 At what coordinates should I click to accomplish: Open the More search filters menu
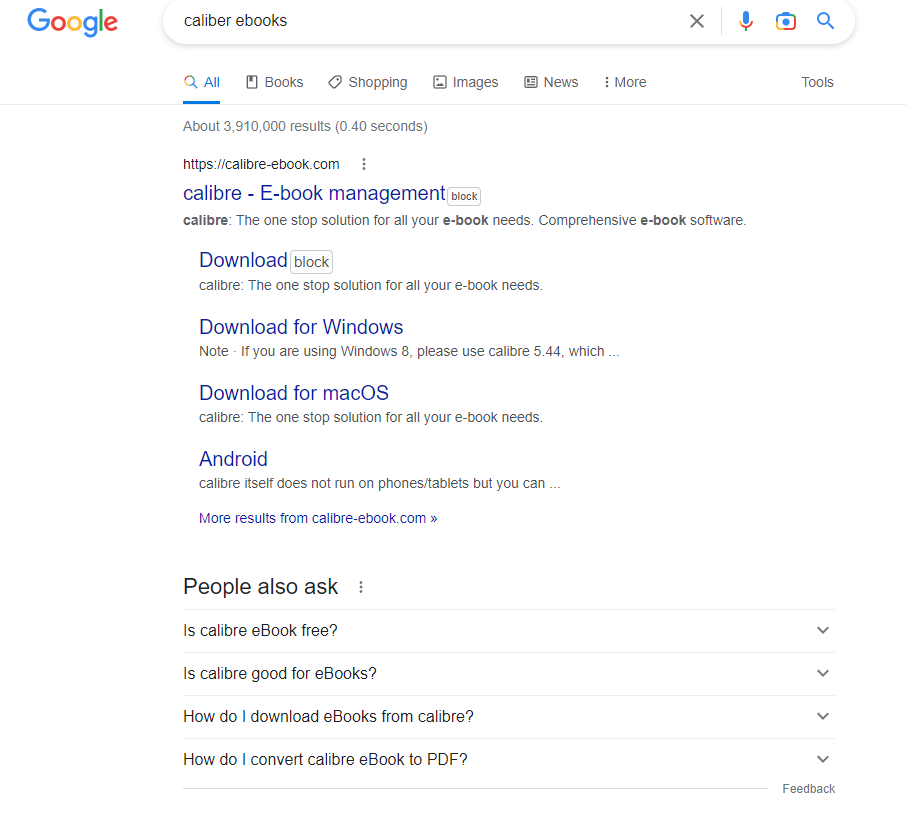pos(625,82)
